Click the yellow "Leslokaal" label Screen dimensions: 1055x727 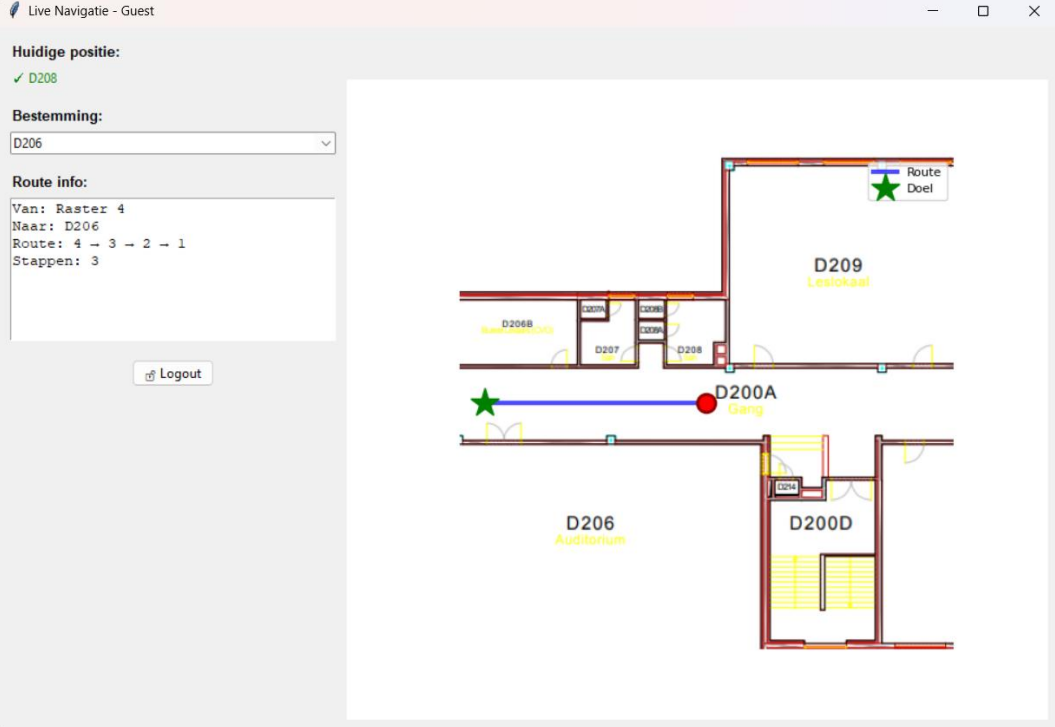[x=838, y=282]
